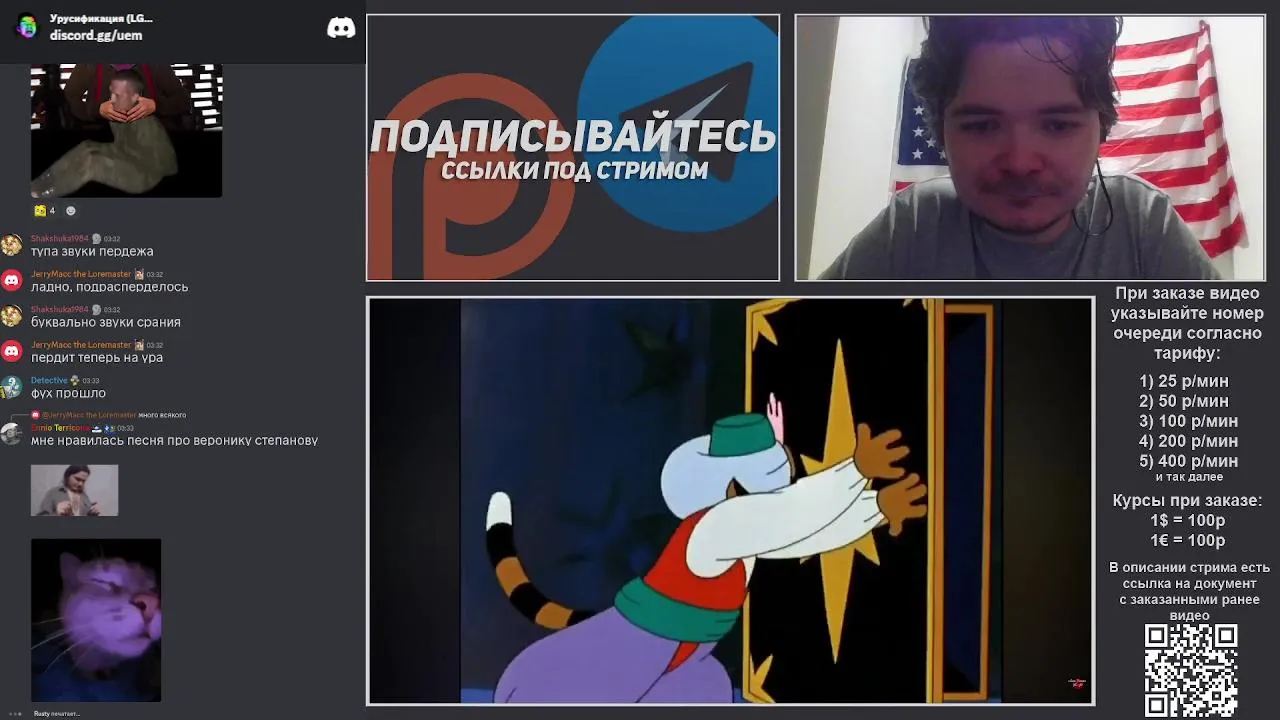Click the streamer webcam feed
1280x720 pixels.
point(1030,148)
